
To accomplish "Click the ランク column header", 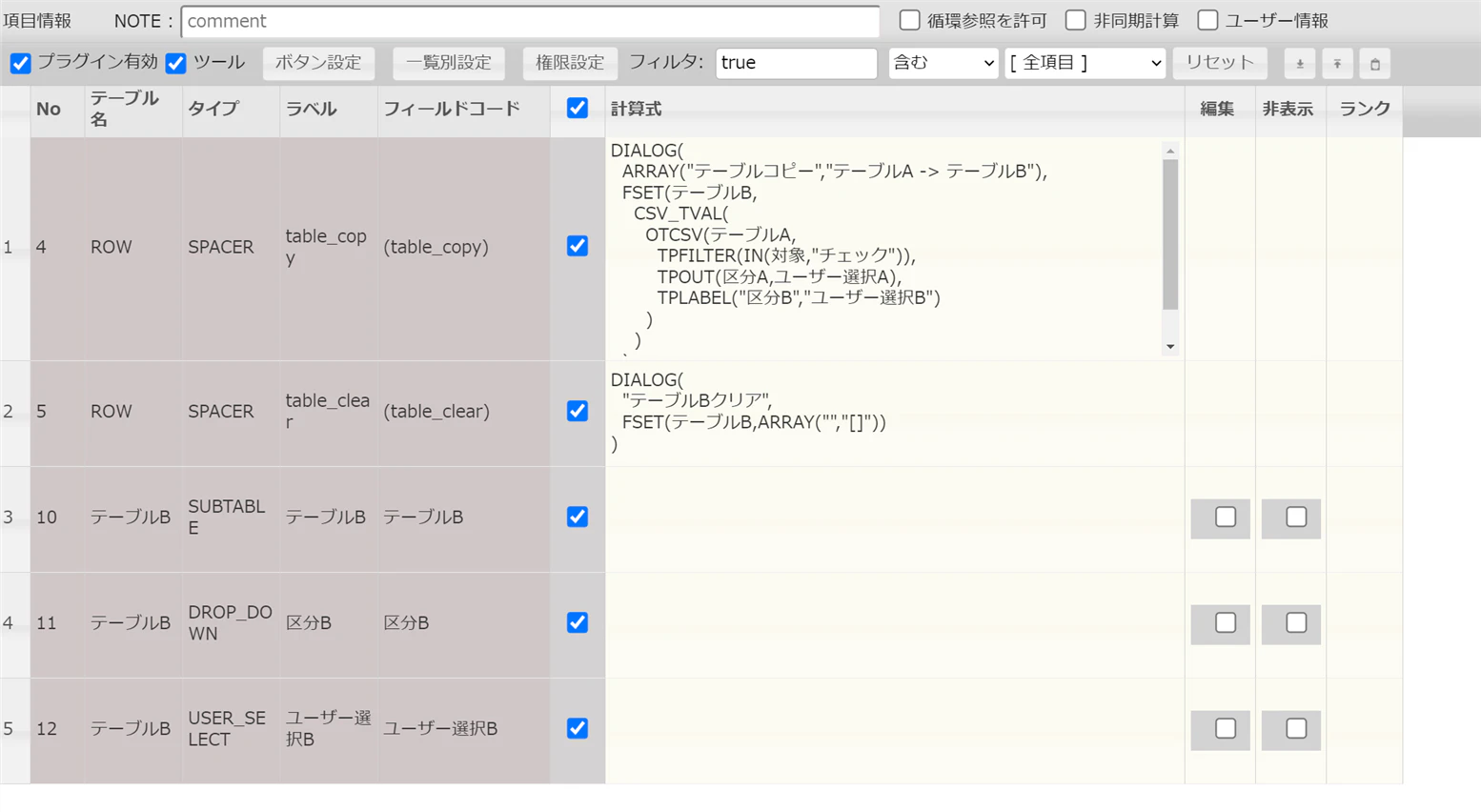I will (x=1365, y=109).
